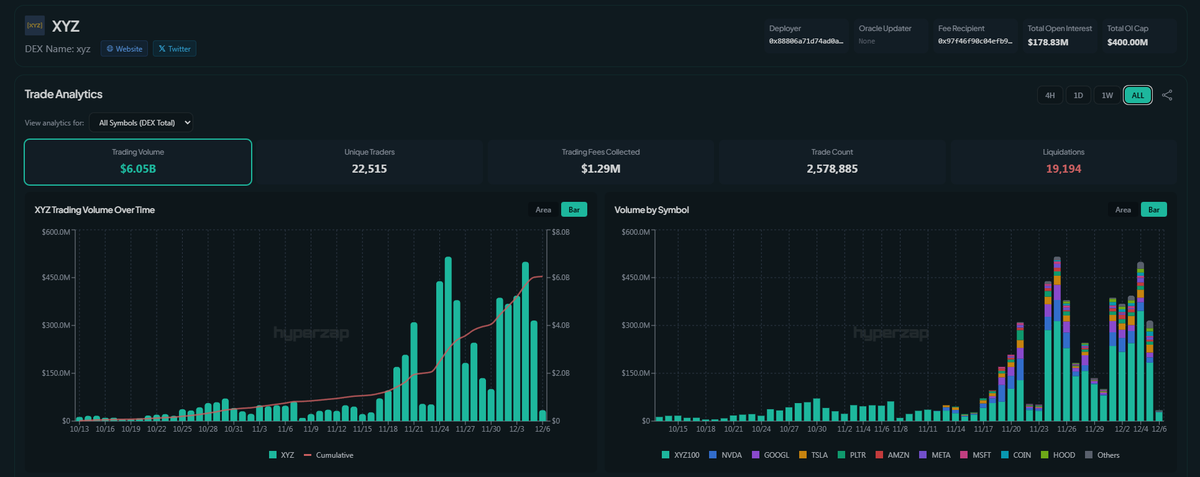The width and height of the screenshot is (1200, 477).
Task: Click the share icon next to ALL
Action: pos(1167,95)
